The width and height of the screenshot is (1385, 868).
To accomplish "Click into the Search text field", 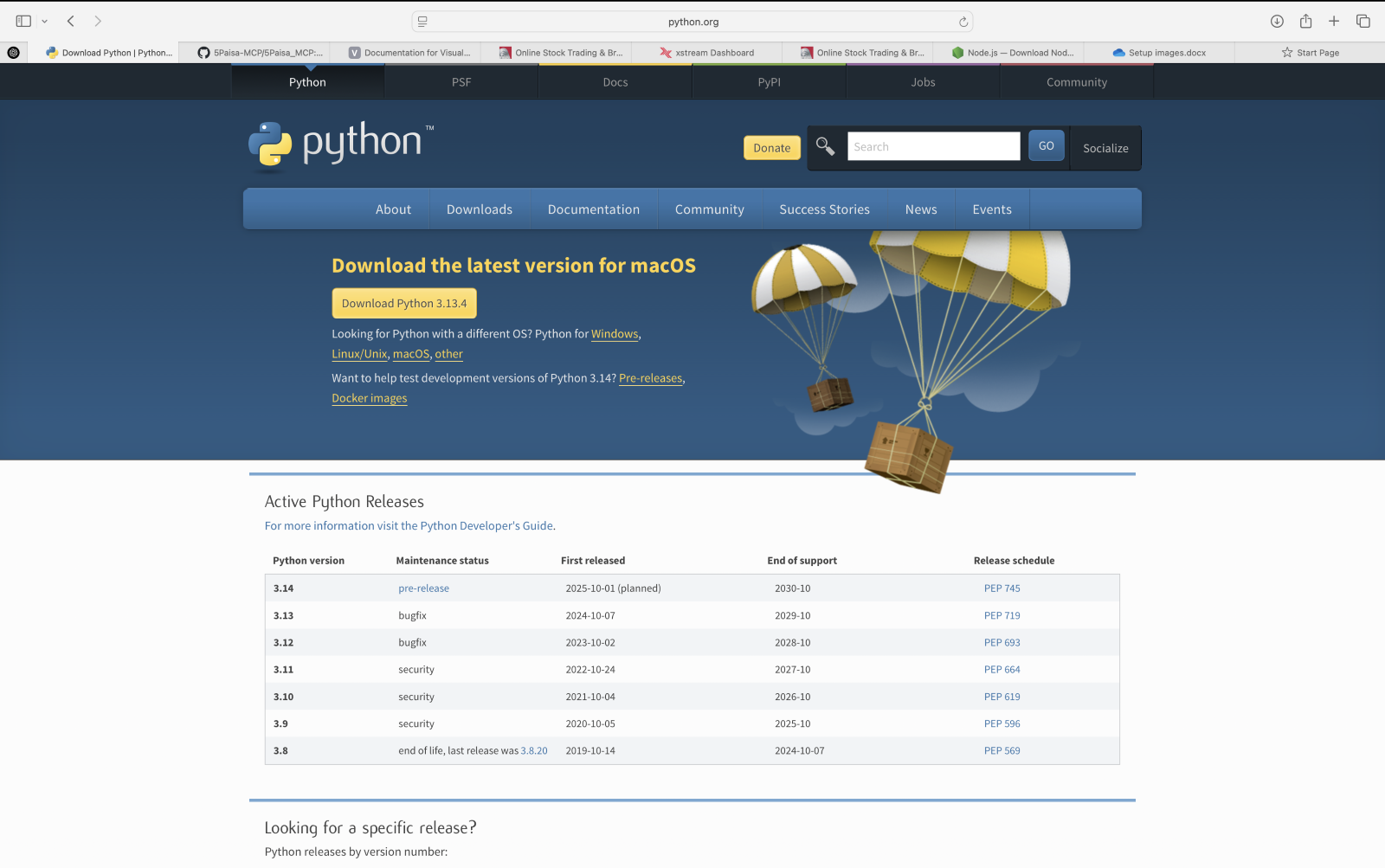I will pyautogui.click(x=933, y=146).
